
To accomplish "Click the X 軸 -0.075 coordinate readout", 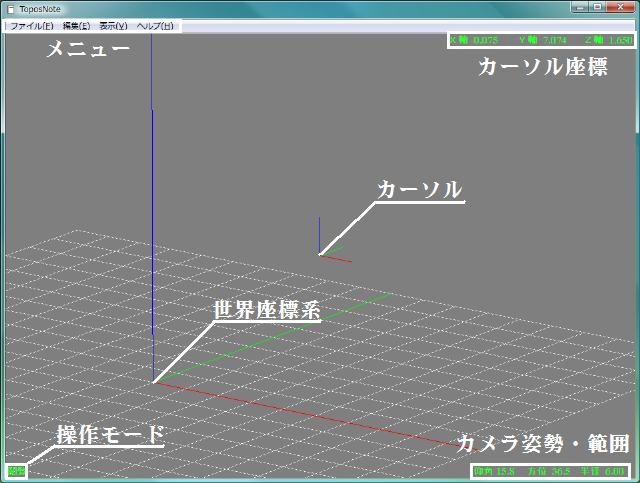I will pos(474,40).
